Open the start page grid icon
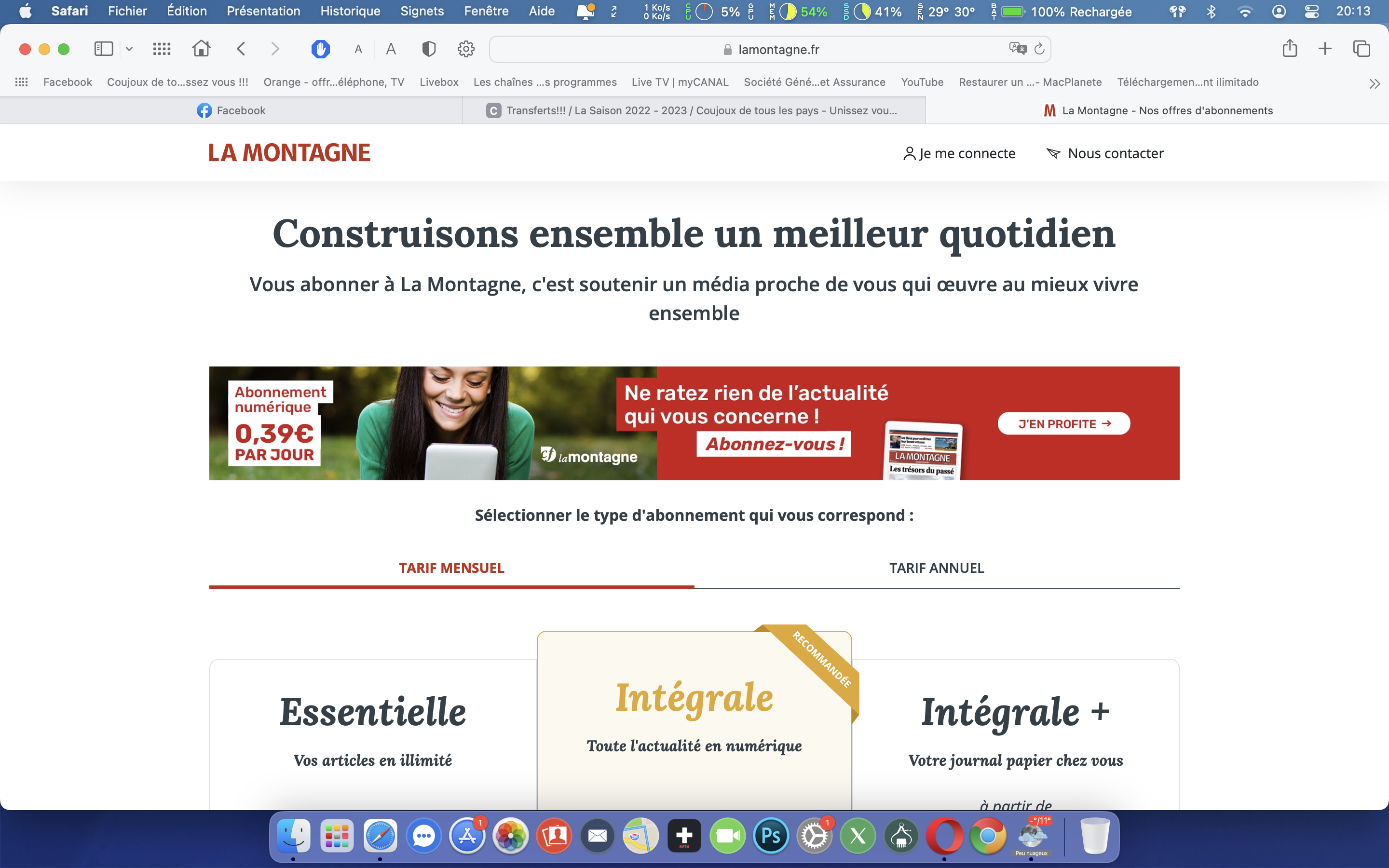Image resolution: width=1389 pixels, height=868 pixels. [162, 49]
